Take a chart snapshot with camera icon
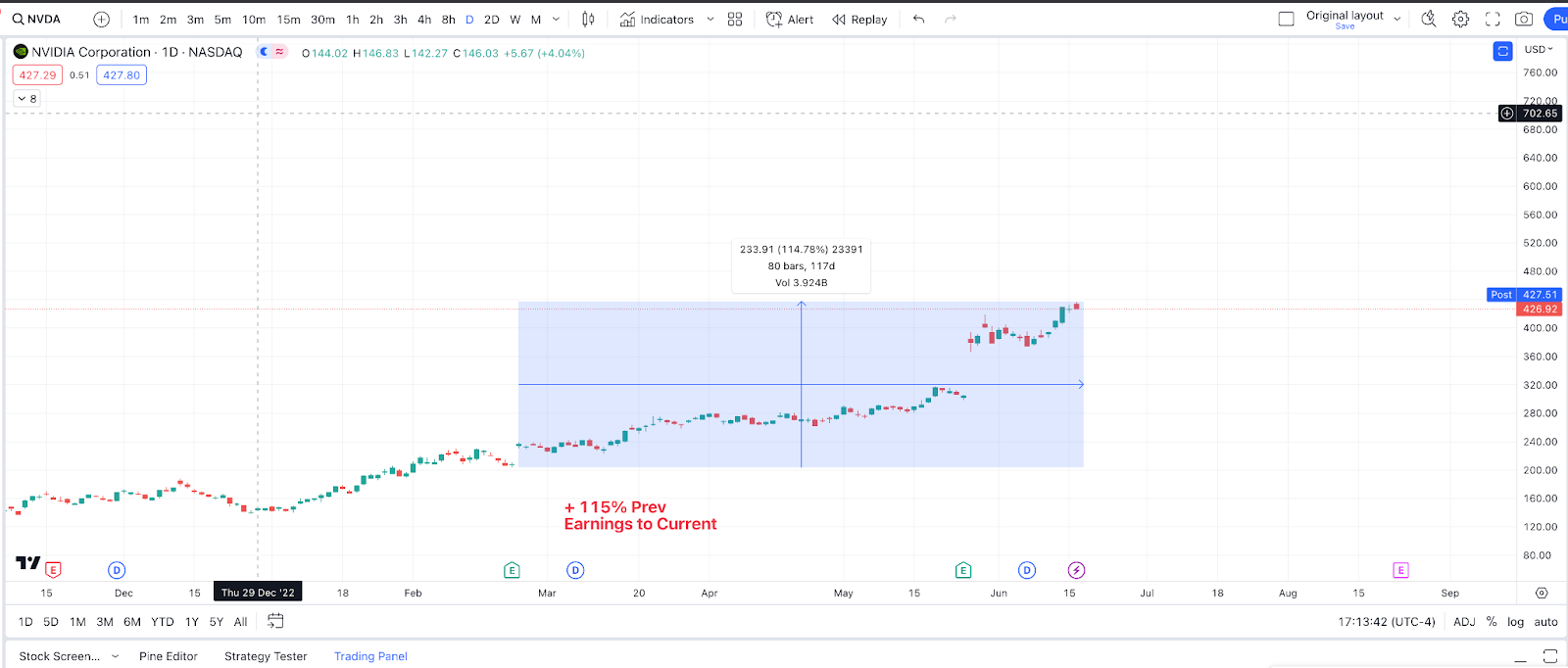Screen dimensions: 1568x668 coord(1524,20)
